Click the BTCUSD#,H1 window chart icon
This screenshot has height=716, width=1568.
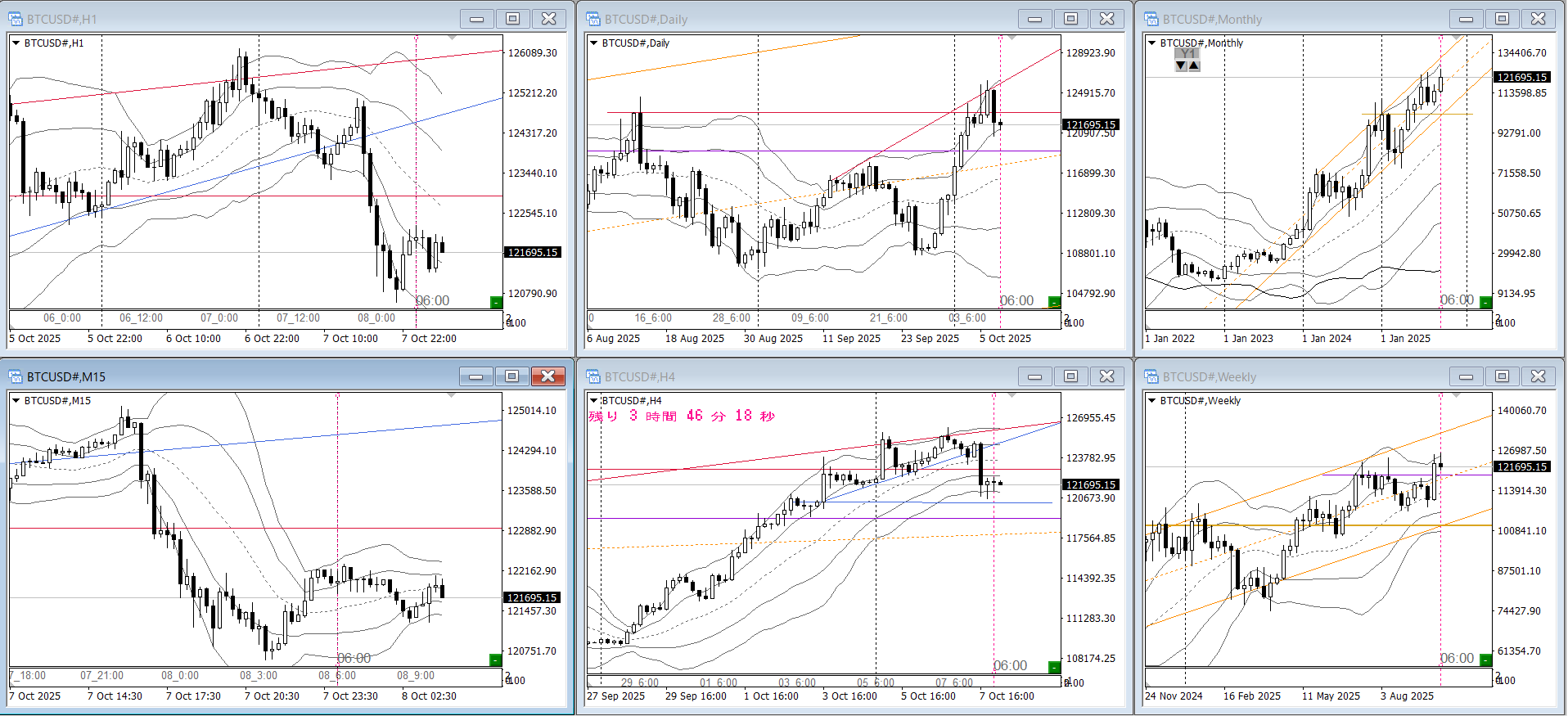pos(16,19)
